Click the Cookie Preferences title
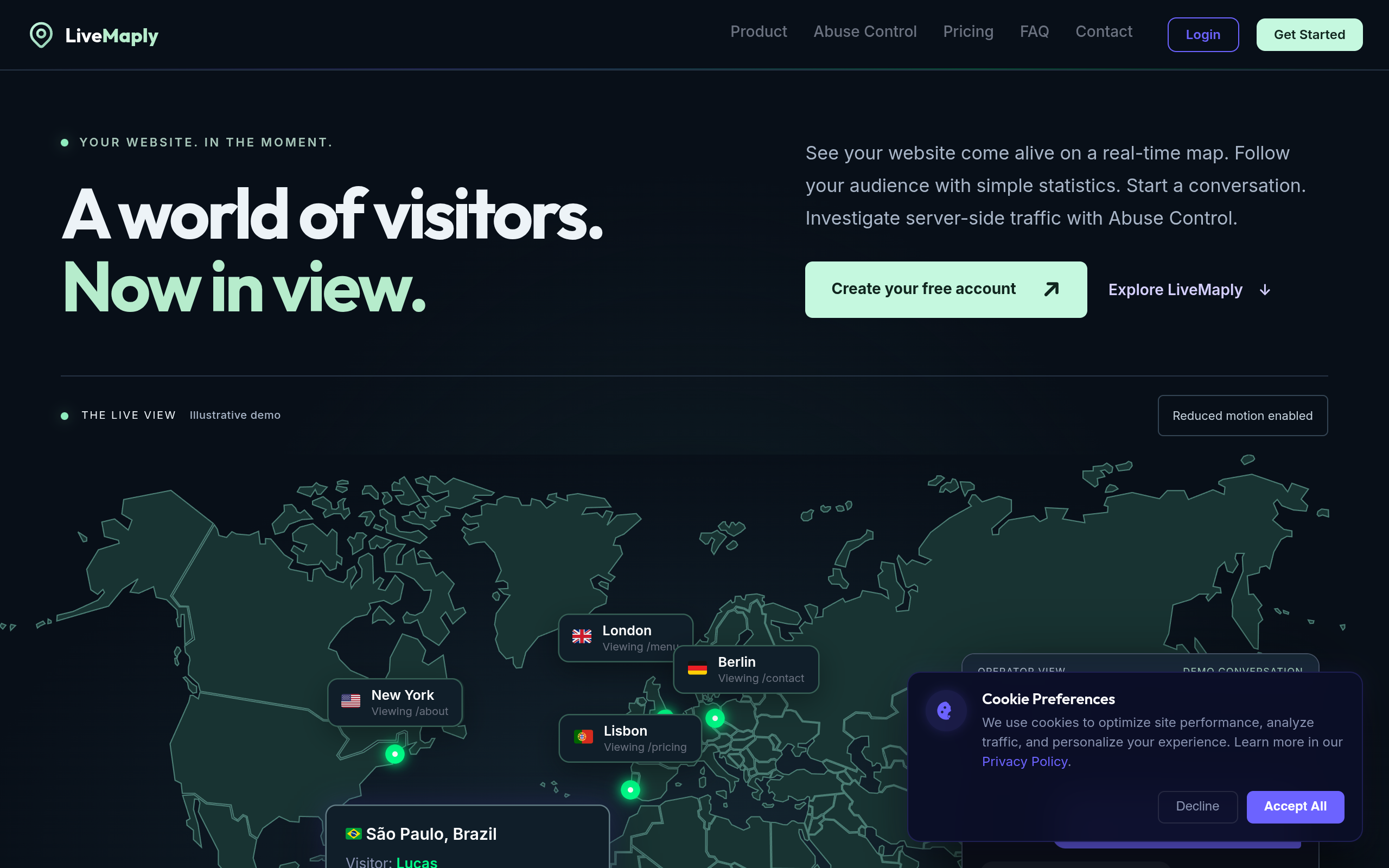The image size is (1389, 868). point(1048,699)
